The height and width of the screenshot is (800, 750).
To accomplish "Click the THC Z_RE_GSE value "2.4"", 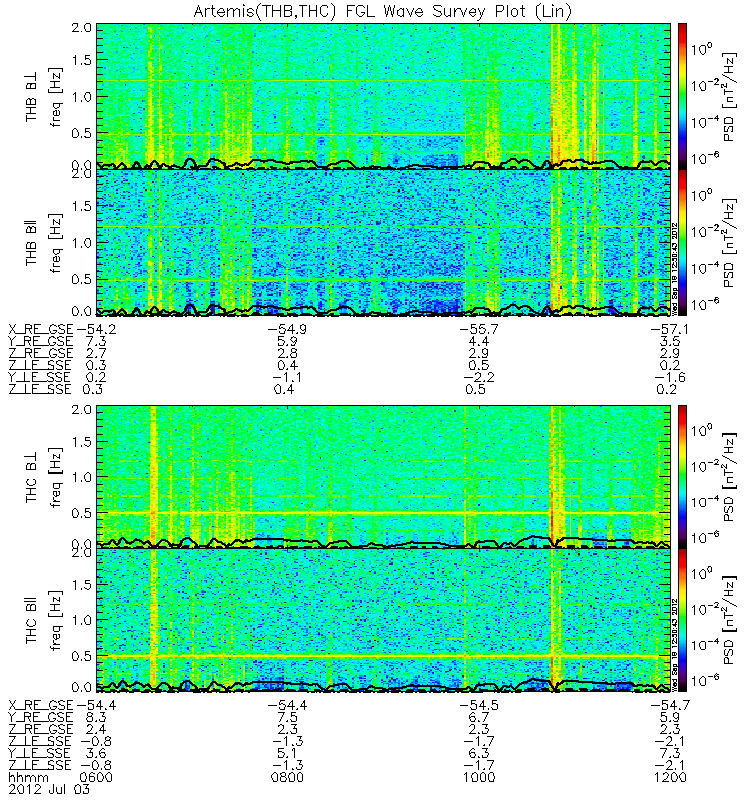I will tap(96, 729).
